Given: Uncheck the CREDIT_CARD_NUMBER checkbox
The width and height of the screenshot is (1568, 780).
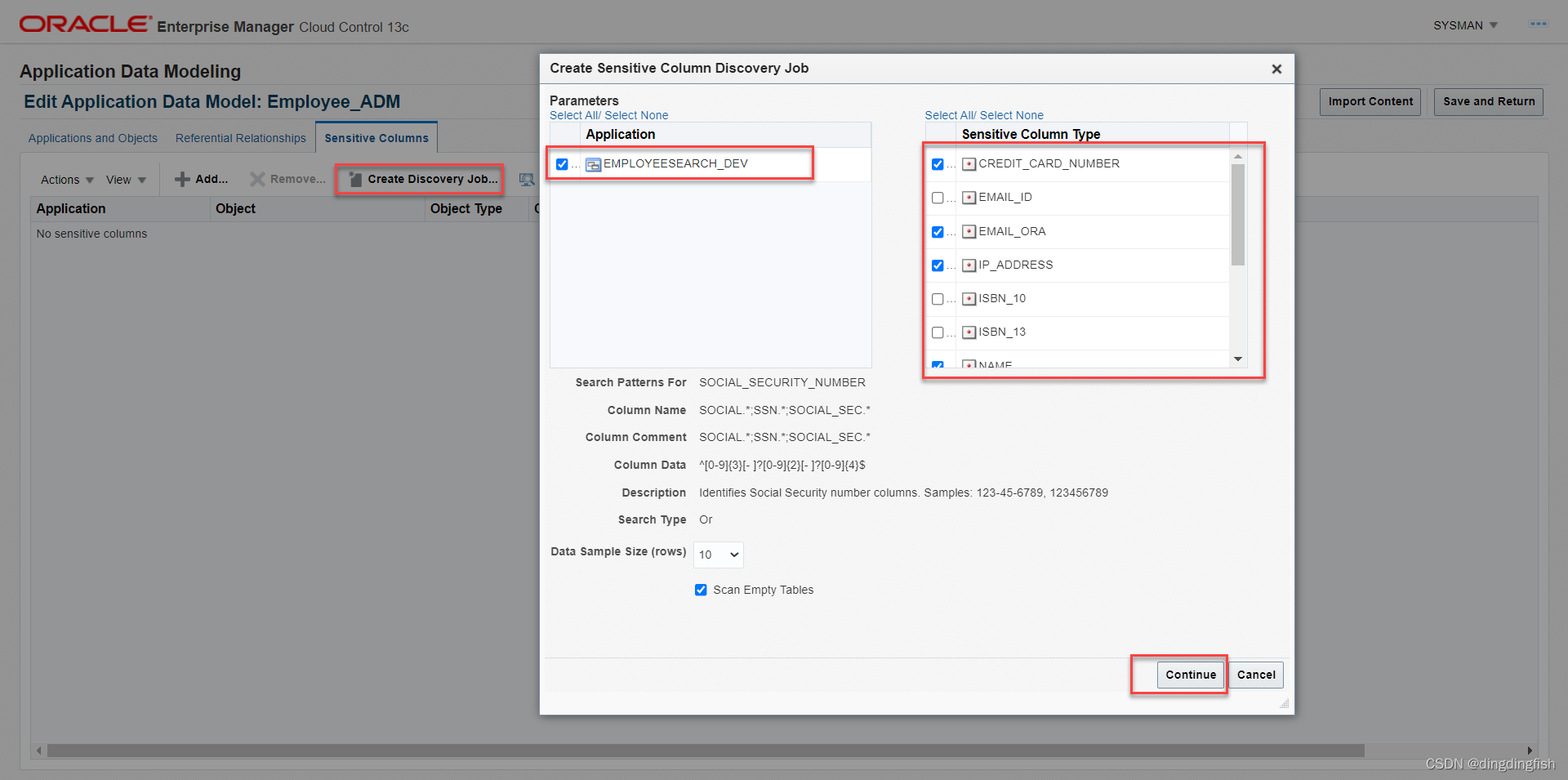Looking at the screenshot, I should click(938, 164).
